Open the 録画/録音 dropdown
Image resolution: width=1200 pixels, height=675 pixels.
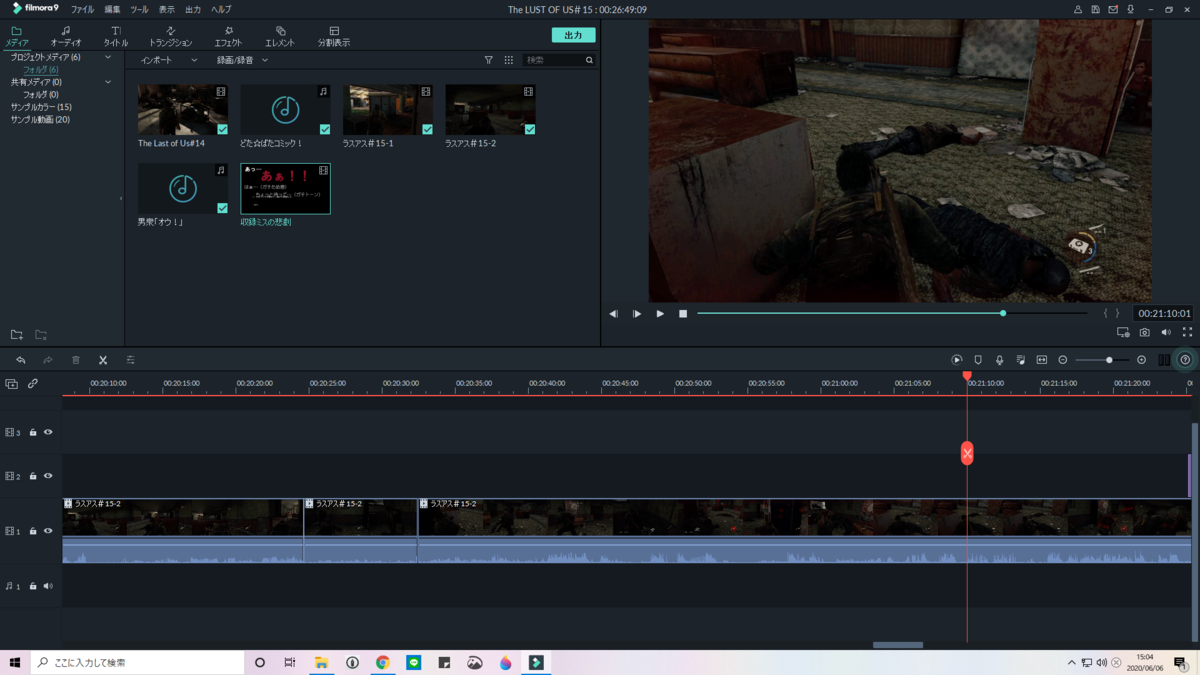pos(242,60)
